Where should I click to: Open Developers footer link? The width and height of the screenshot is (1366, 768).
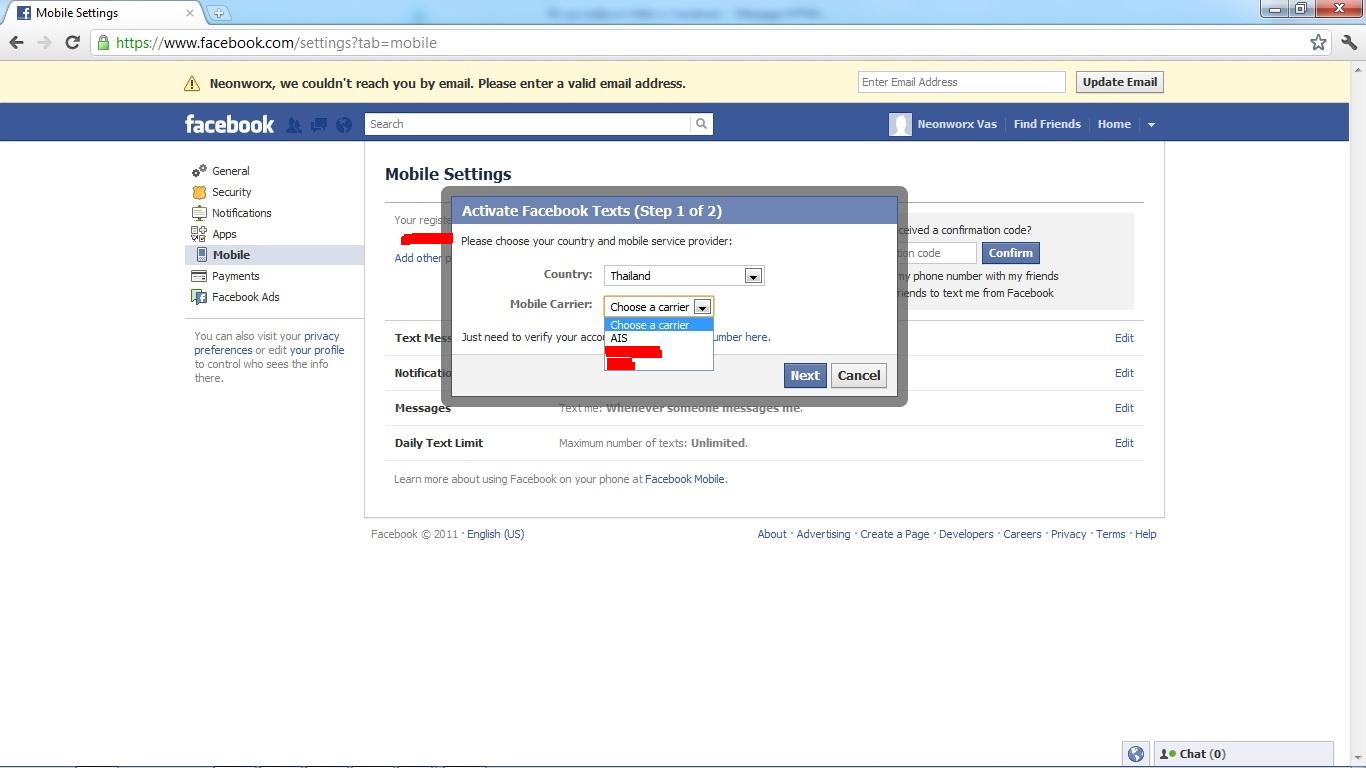tap(966, 534)
